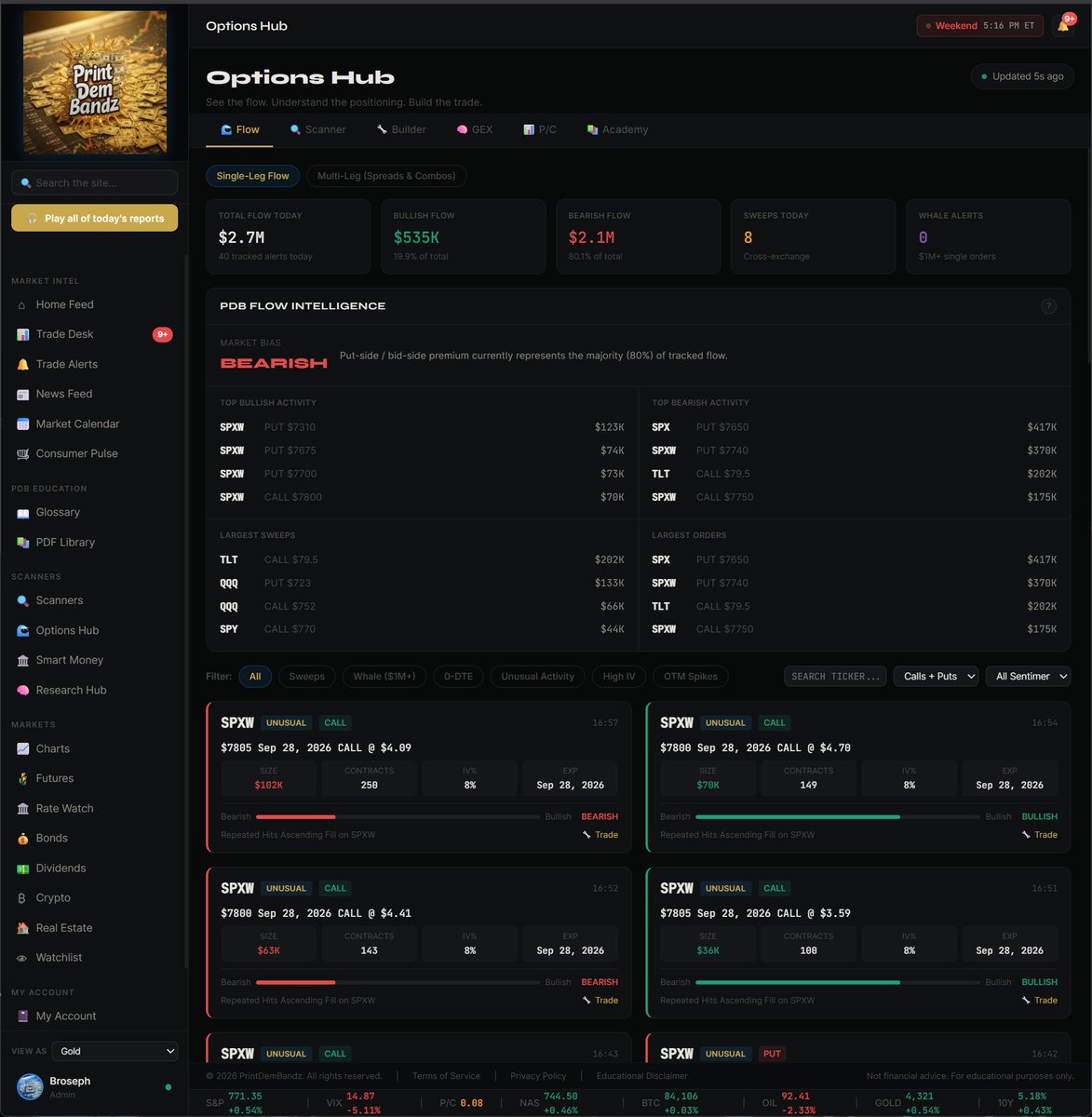Open the Terms of Service link
This screenshot has width=1092, height=1117.
click(x=446, y=1076)
